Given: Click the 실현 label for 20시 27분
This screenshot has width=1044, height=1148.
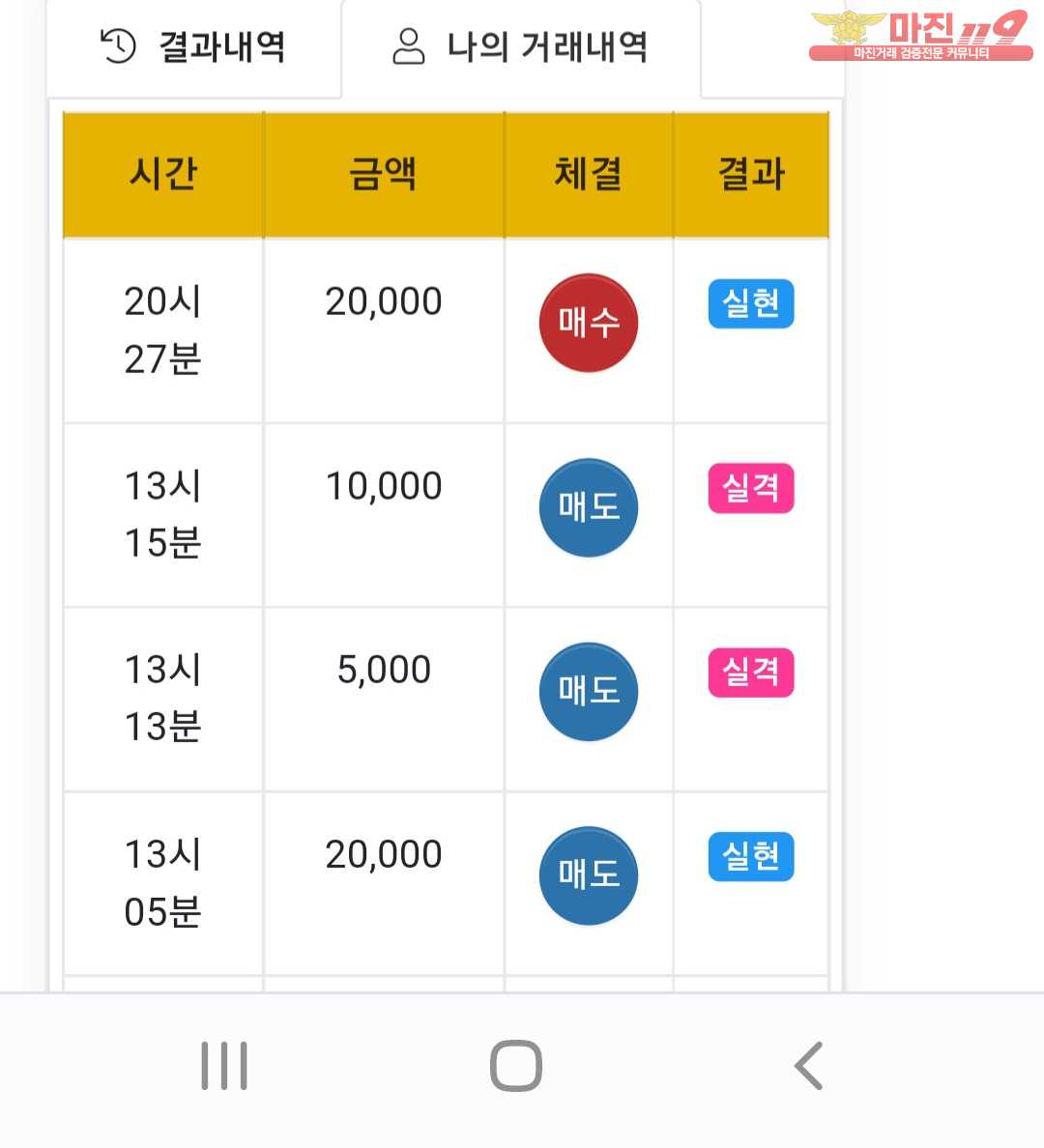Looking at the screenshot, I should [751, 303].
